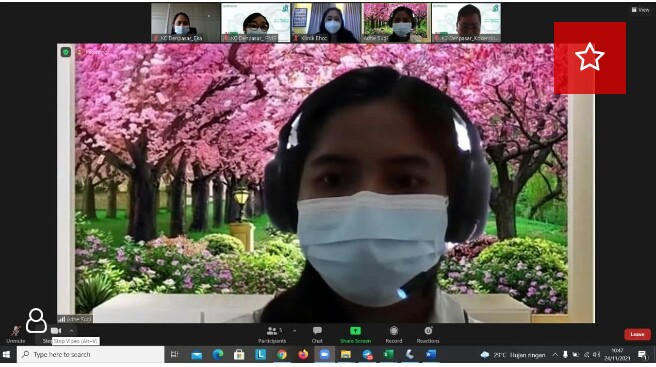
Task: Leave the meeting
Action: (x=637, y=334)
